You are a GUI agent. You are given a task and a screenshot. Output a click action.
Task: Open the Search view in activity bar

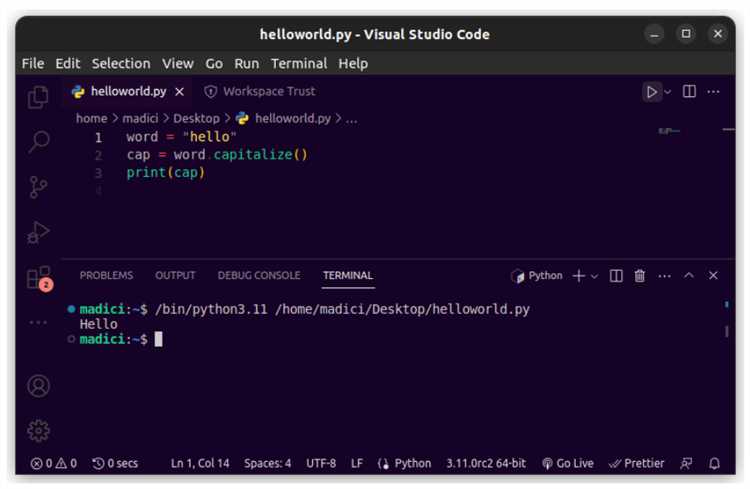[x=38, y=142]
